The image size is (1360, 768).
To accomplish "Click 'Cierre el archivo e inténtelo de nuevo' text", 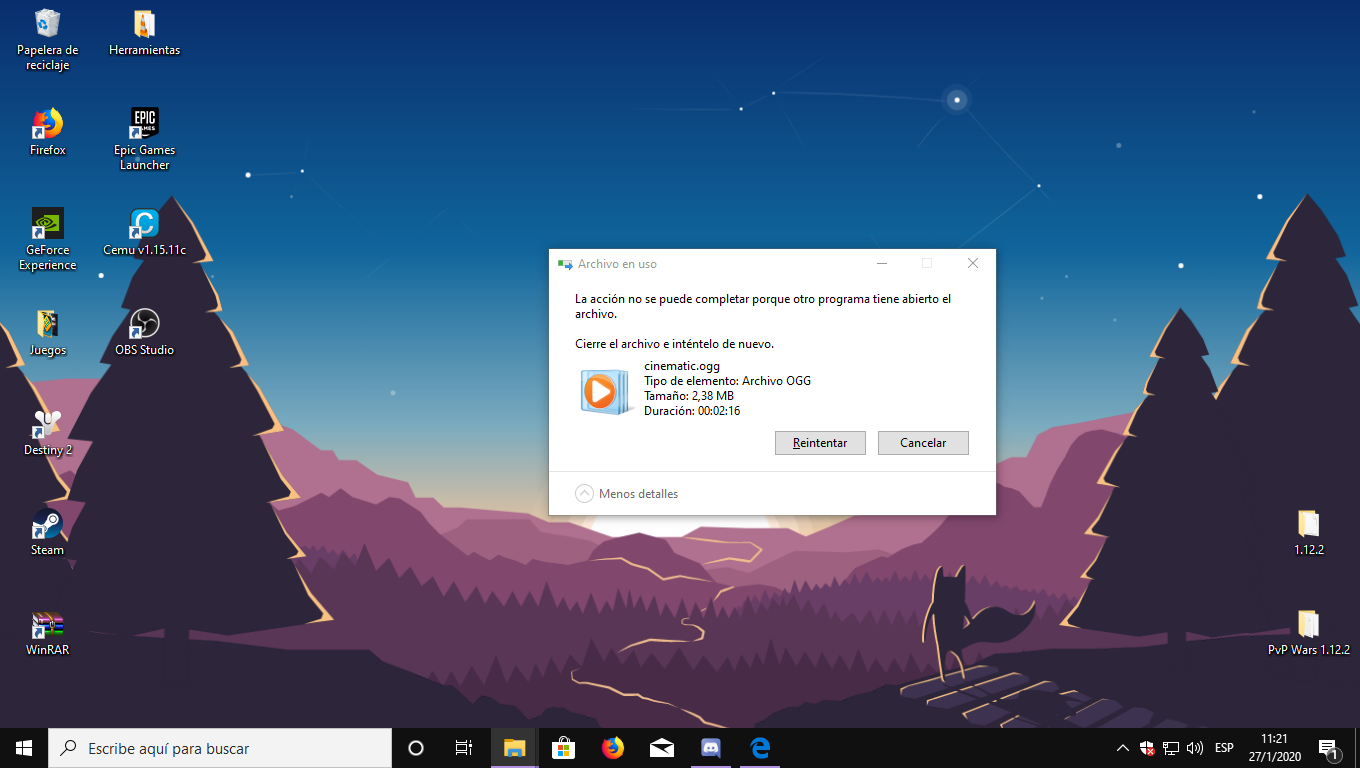I will click(675, 344).
